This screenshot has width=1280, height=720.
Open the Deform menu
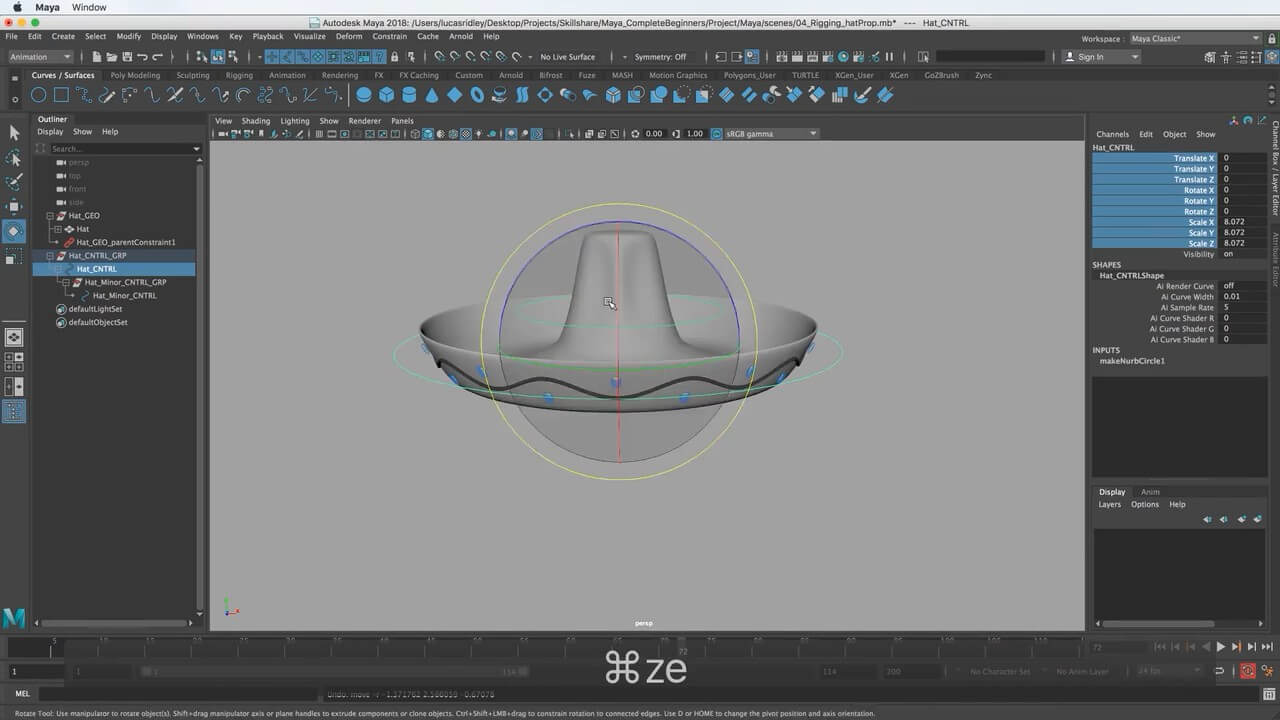[349, 36]
